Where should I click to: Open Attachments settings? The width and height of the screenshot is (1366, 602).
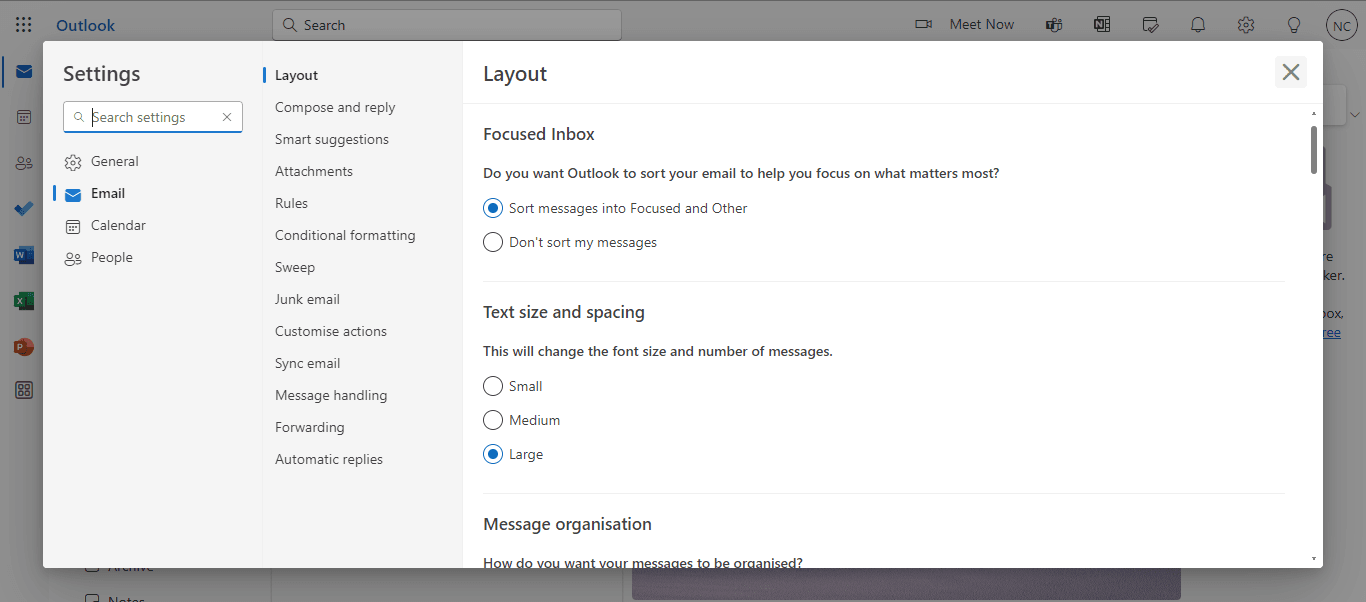(x=314, y=171)
